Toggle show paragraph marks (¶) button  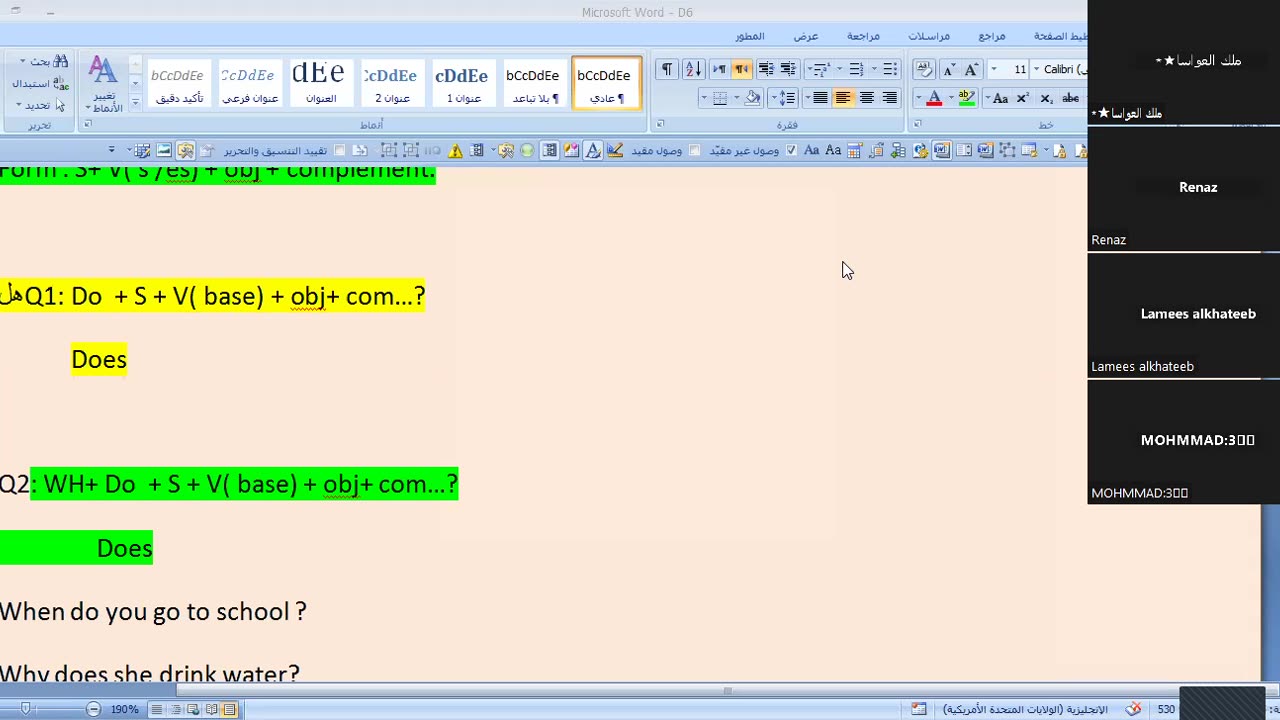(666, 69)
